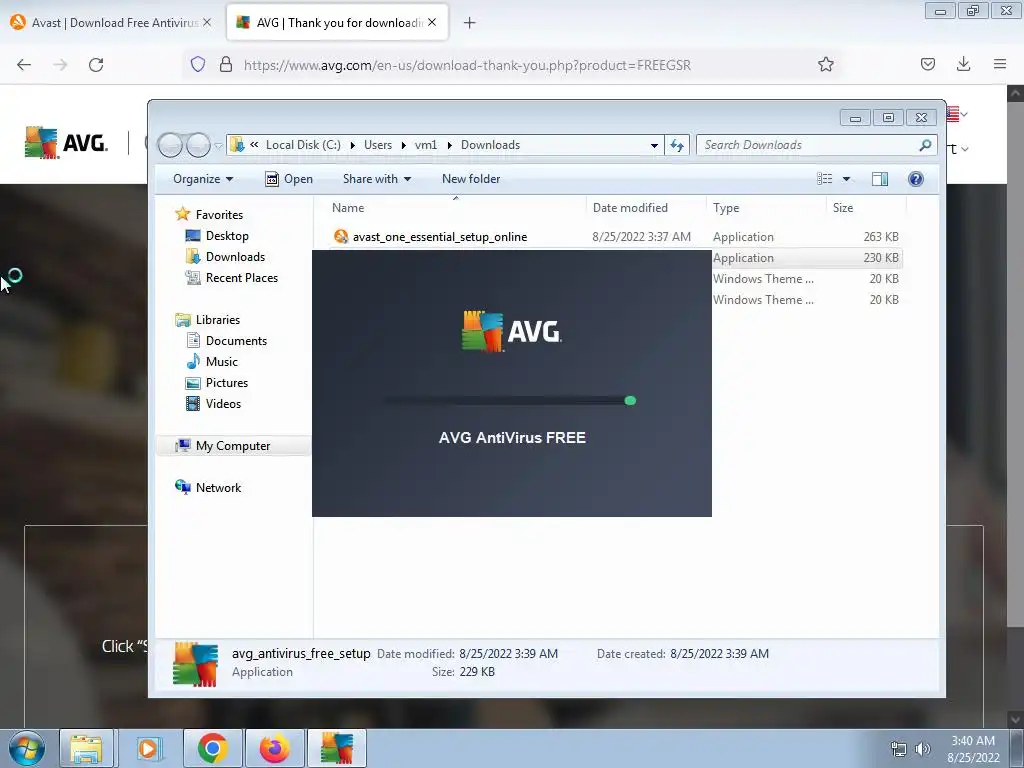This screenshot has height=768, width=1024.
Task: Open Explorer help question mark icon
Action: (x=916, y=179)
